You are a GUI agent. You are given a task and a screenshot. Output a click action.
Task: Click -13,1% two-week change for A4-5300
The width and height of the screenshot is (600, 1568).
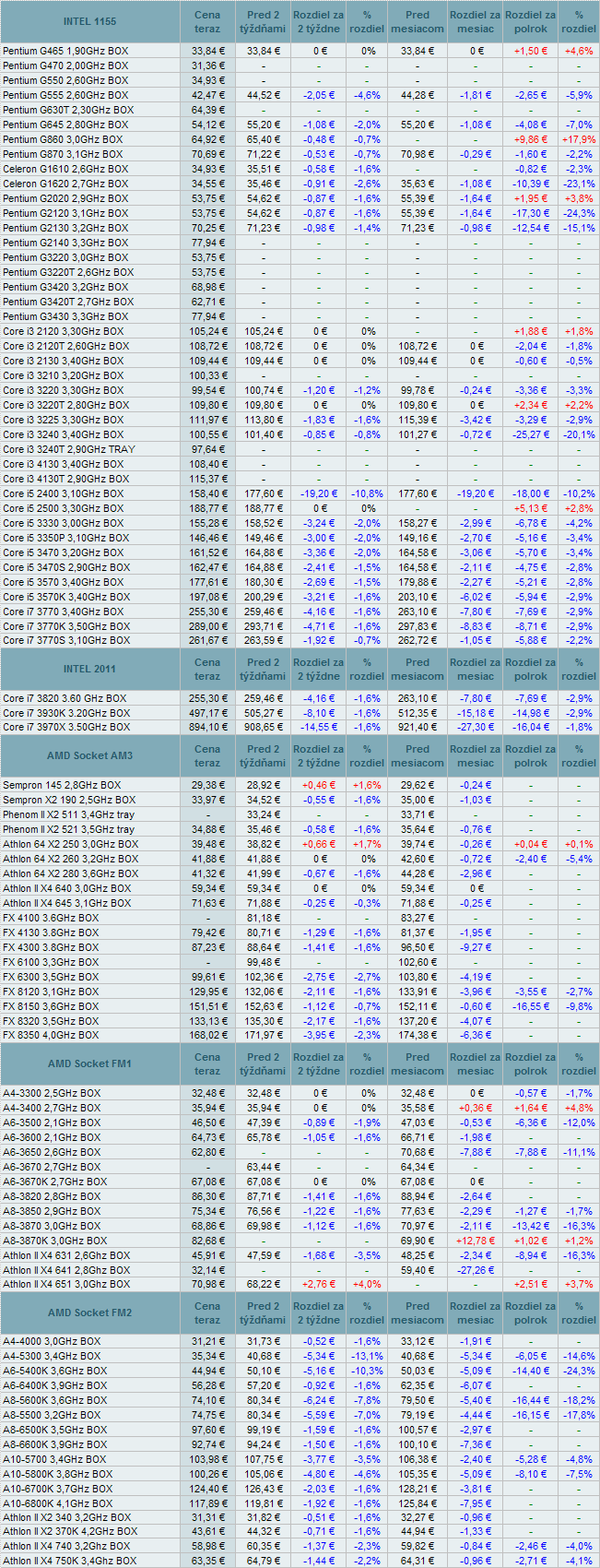tap(367, 1356)
